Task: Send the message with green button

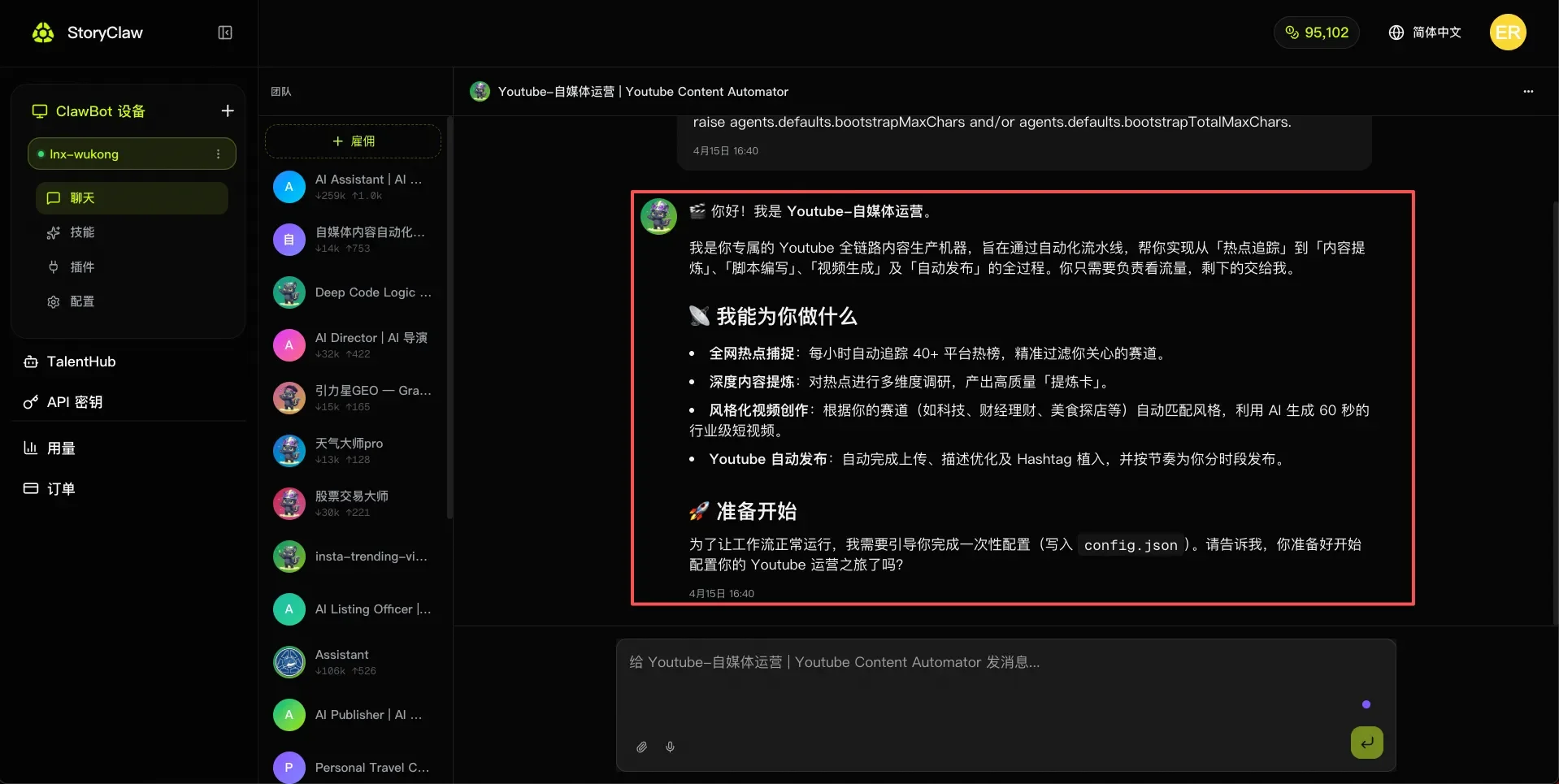Action: coord(1366,742)
